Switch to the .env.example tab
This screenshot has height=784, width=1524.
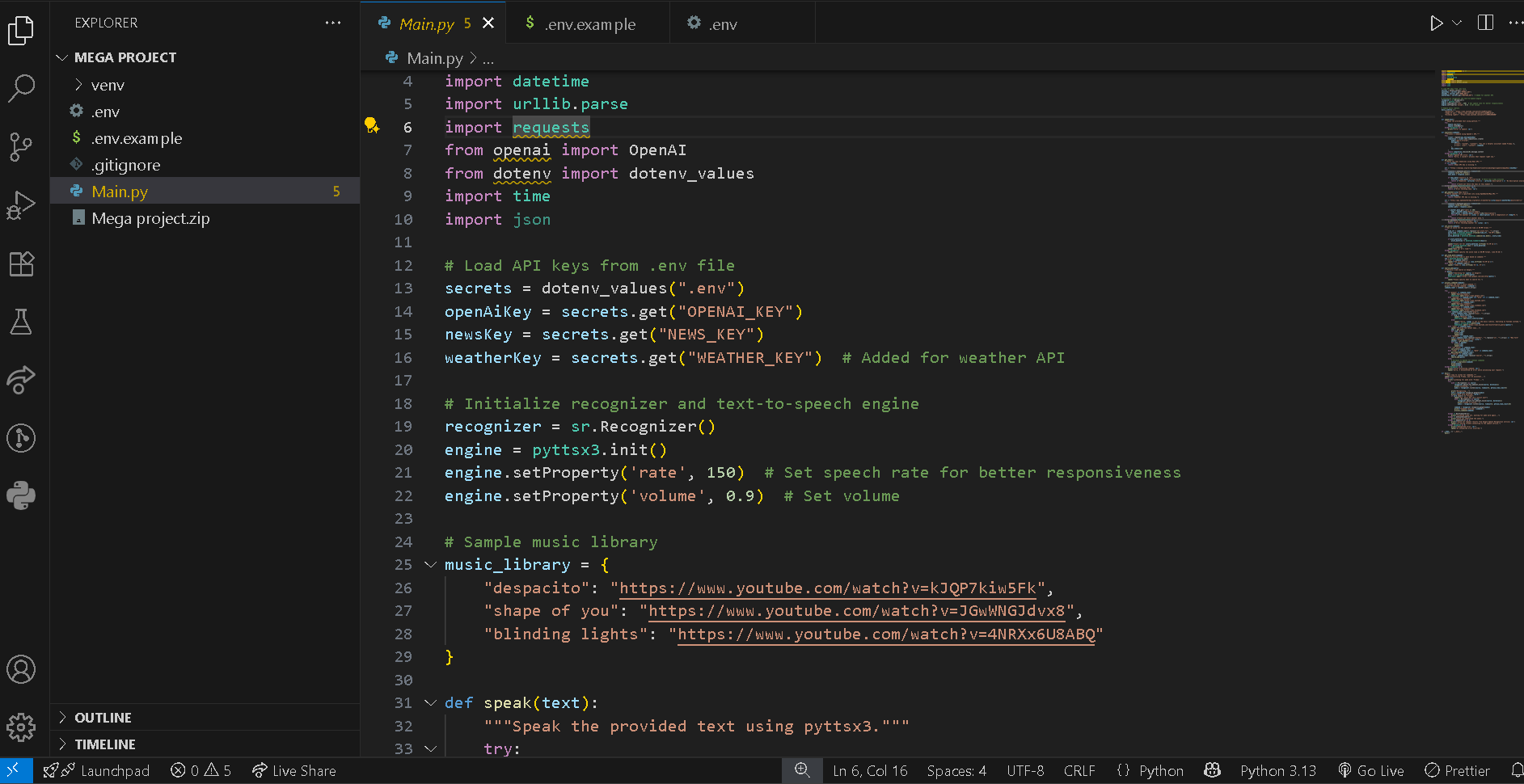click(x=589, y=24)
